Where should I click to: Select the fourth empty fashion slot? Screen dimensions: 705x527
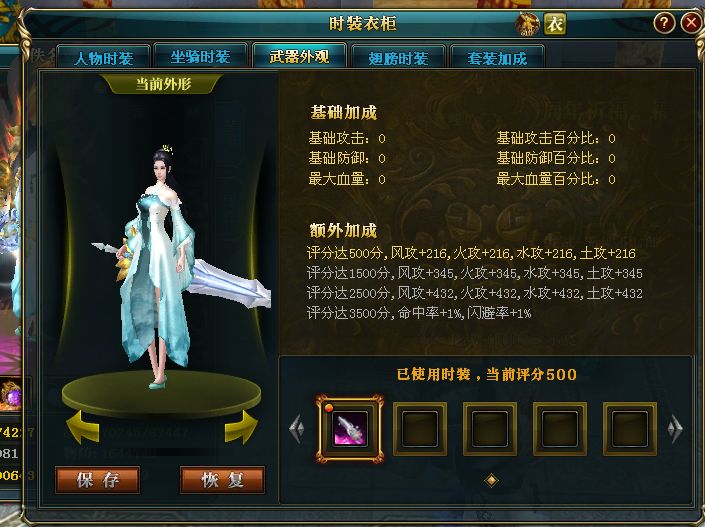(x=560, y=429)
